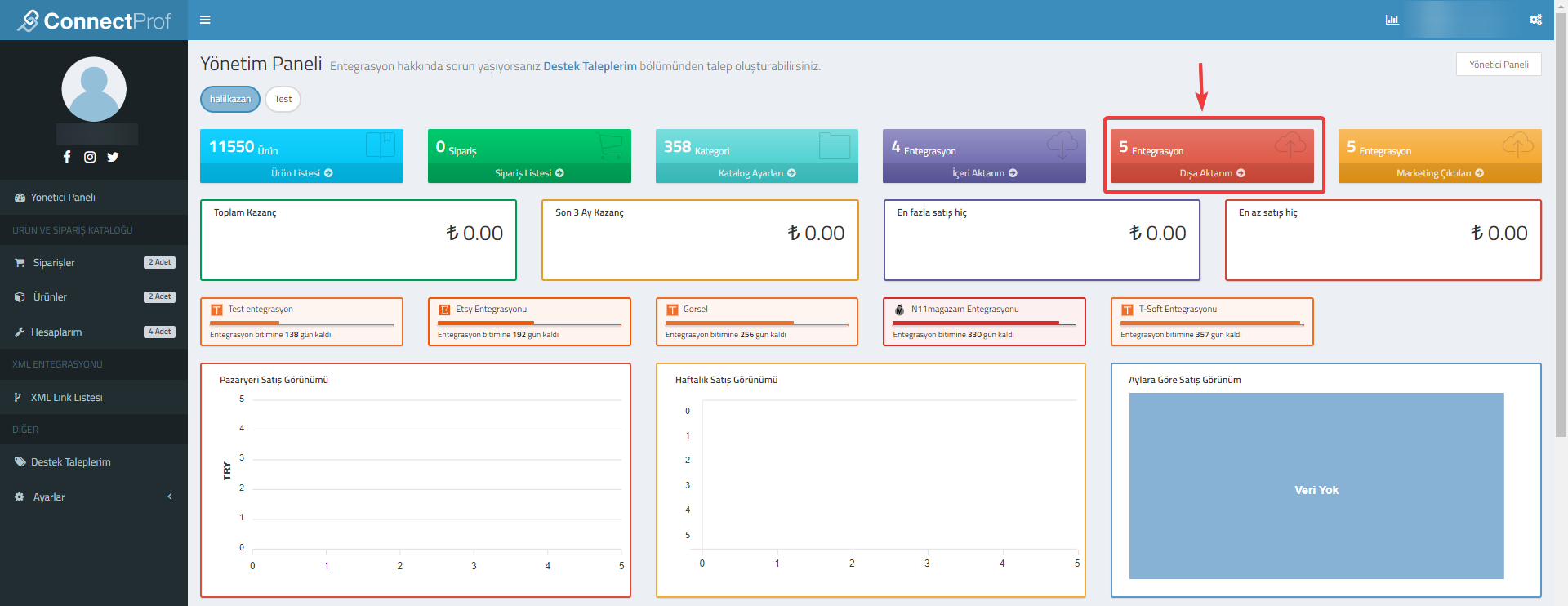Viewport: 1568px width, 606px height.
Task: Open Dışa Aktarım link
Action: [x=1212, y=173]
